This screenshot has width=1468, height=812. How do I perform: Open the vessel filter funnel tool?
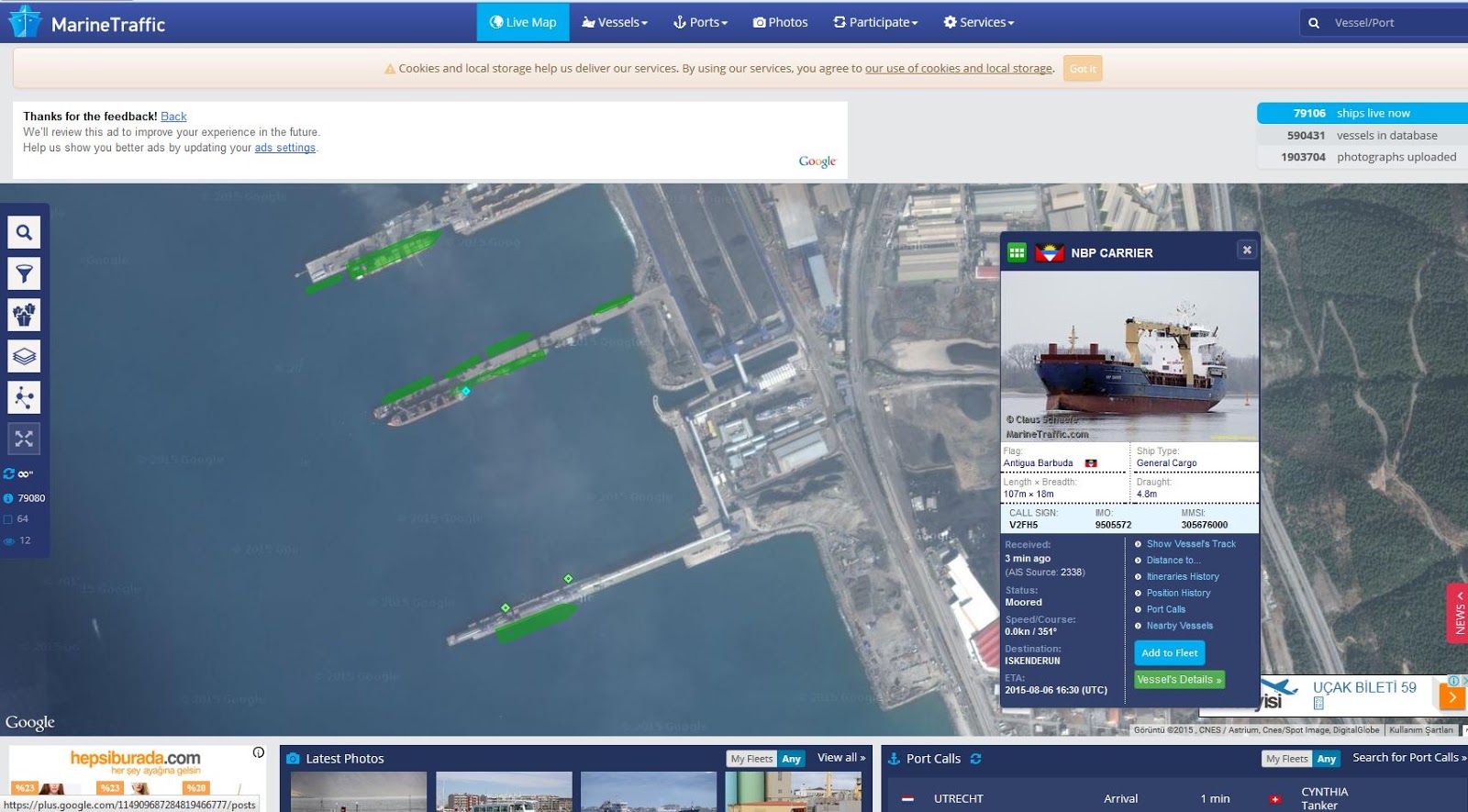pos(24,273)
